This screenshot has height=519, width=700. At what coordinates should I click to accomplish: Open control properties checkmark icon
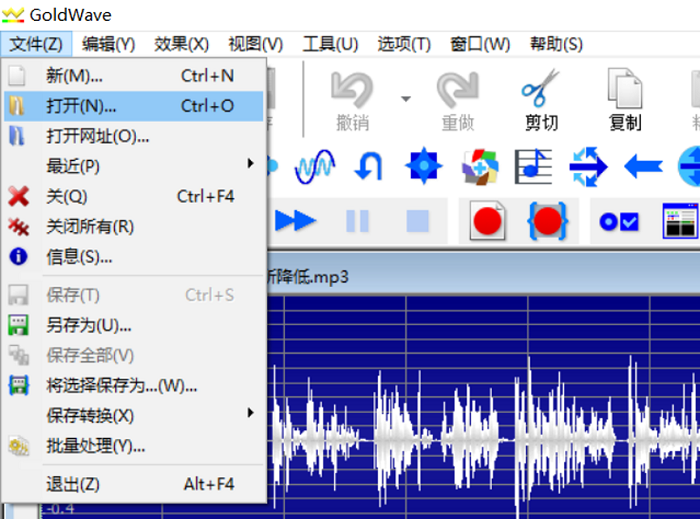pyautogui.click(x=619, y=221)
